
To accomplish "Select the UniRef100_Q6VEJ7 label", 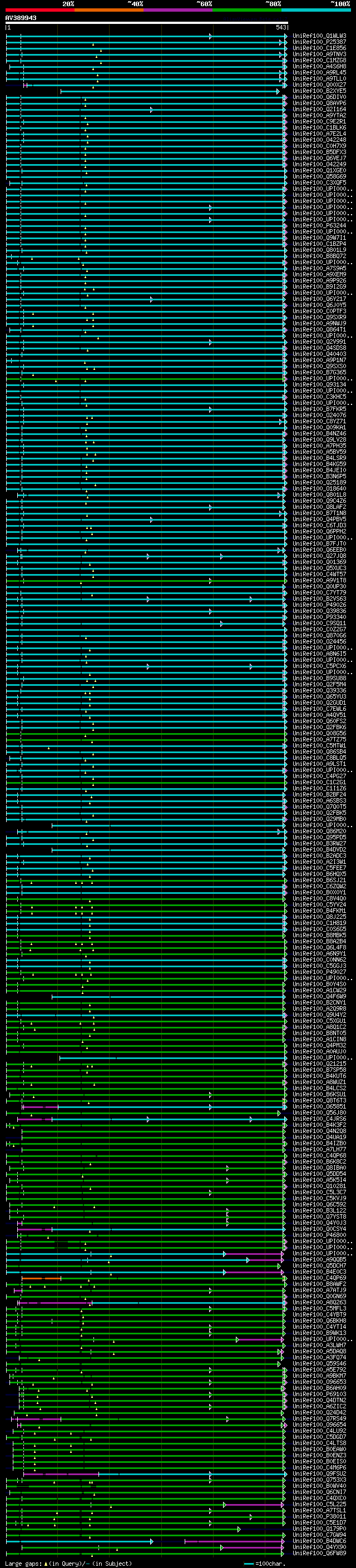I will pos(319,159).
